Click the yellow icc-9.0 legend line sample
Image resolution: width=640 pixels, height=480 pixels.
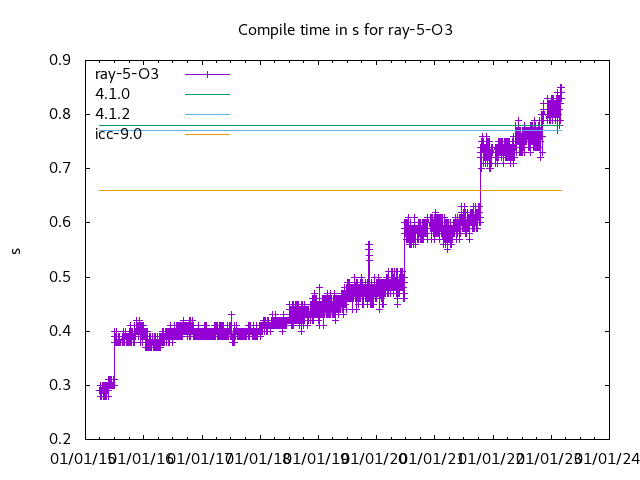point(206,134)
